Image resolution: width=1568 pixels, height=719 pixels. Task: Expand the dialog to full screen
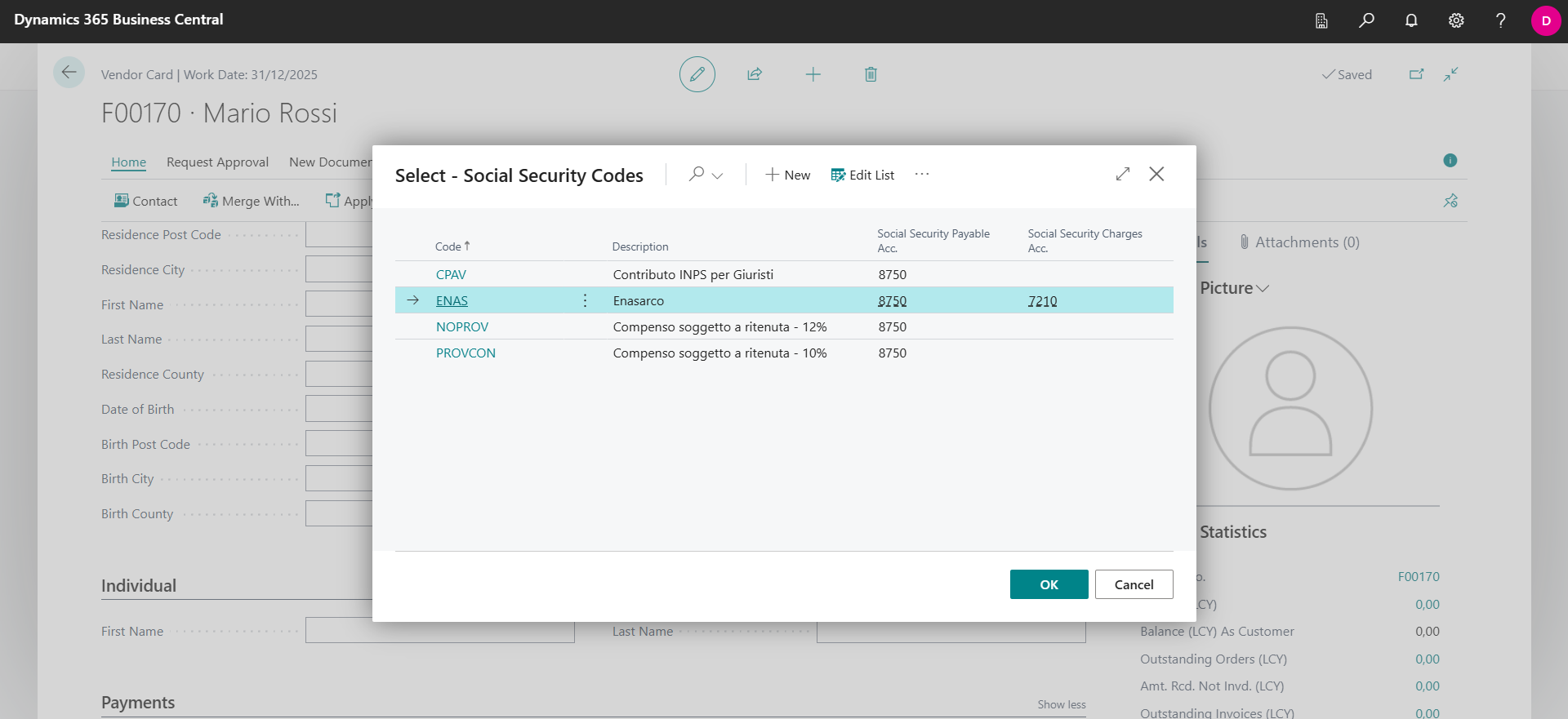[x=1123, y=174]
